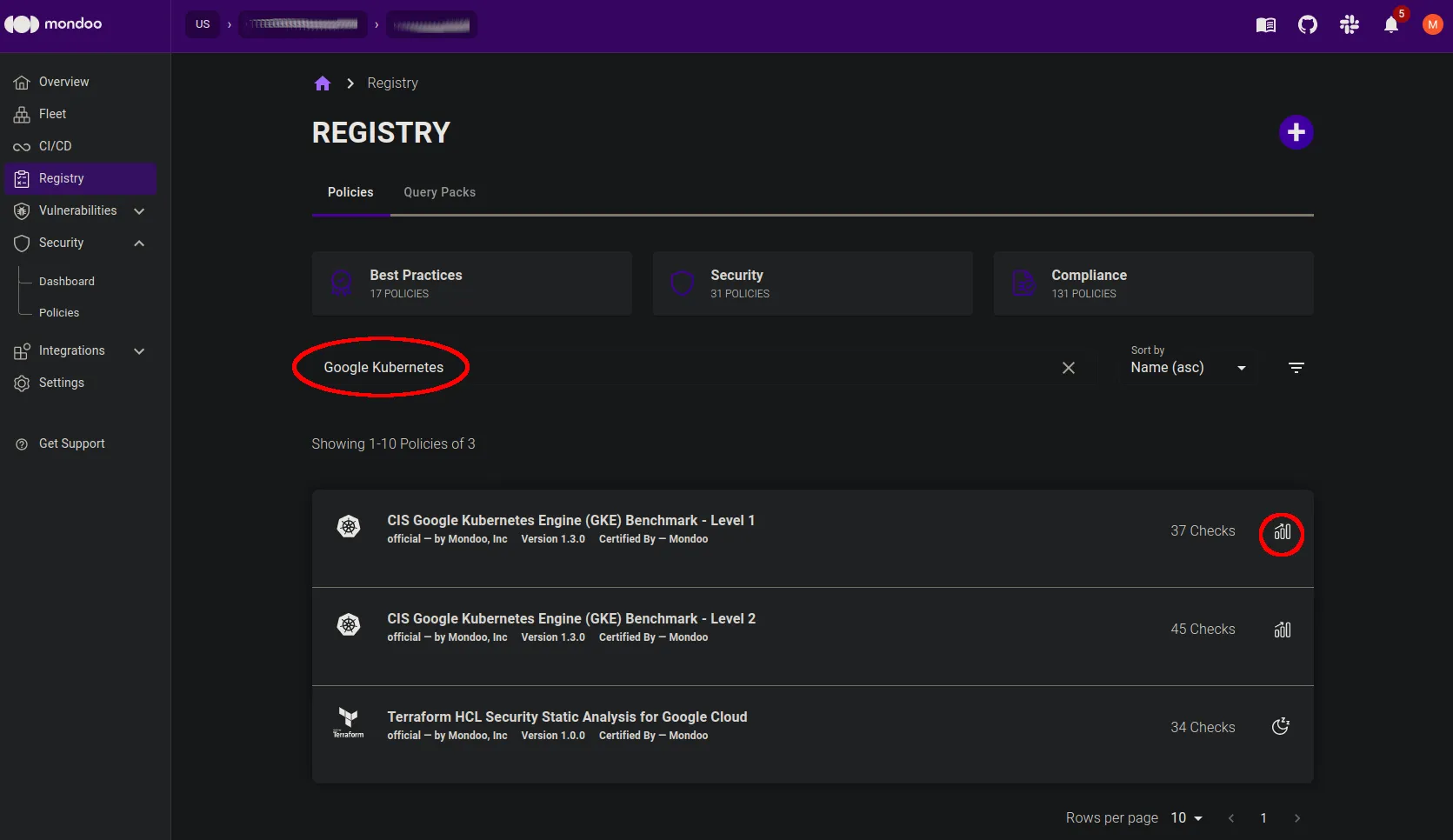This screenshot has width=1453, height=840.
Task: Open CI/CD in the sidebar
Action: pyautogui.click(x=78, y=146)
